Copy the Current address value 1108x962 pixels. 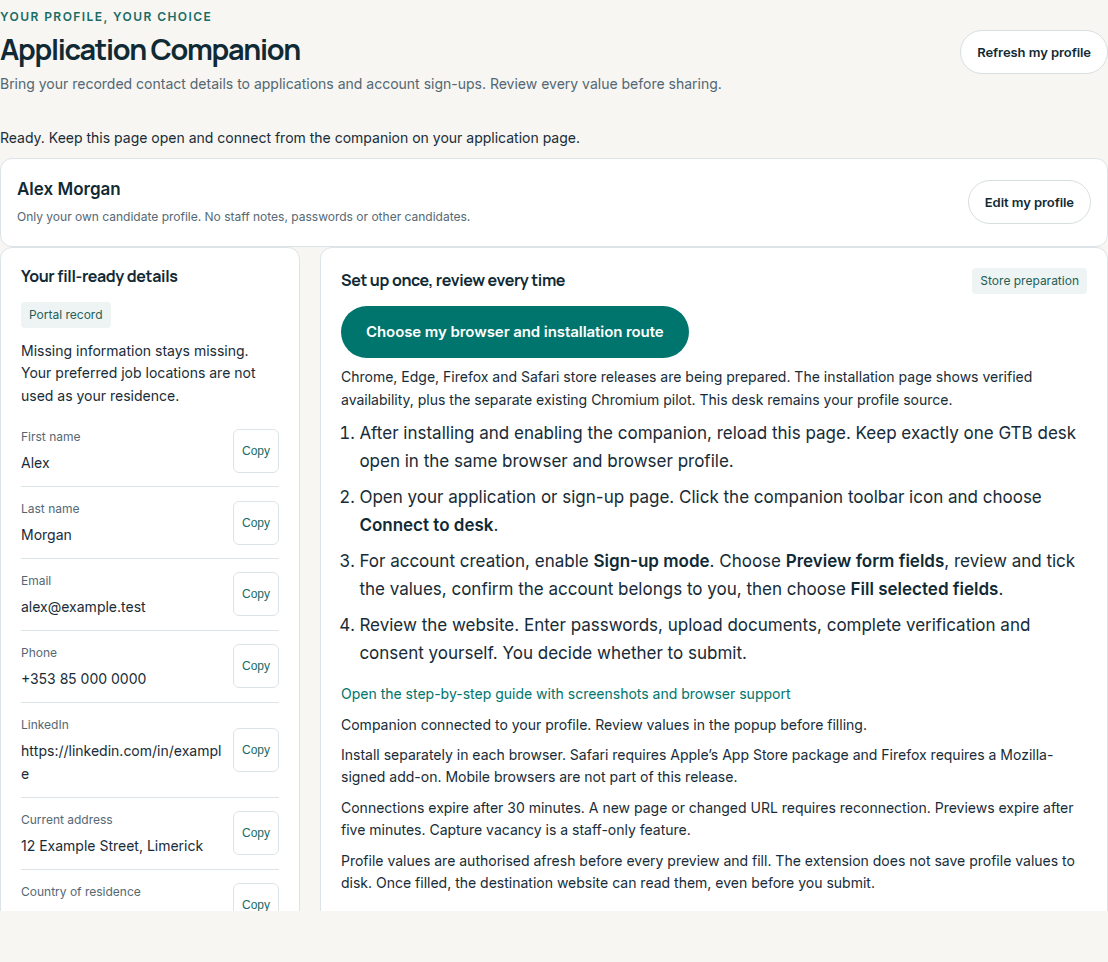tap(256, 833)
